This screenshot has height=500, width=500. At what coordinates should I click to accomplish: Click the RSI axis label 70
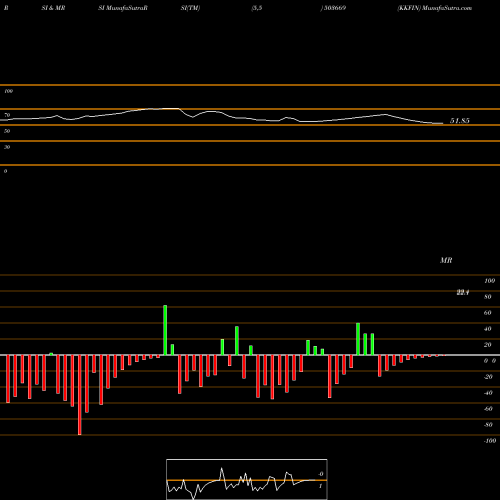[7, 115]
